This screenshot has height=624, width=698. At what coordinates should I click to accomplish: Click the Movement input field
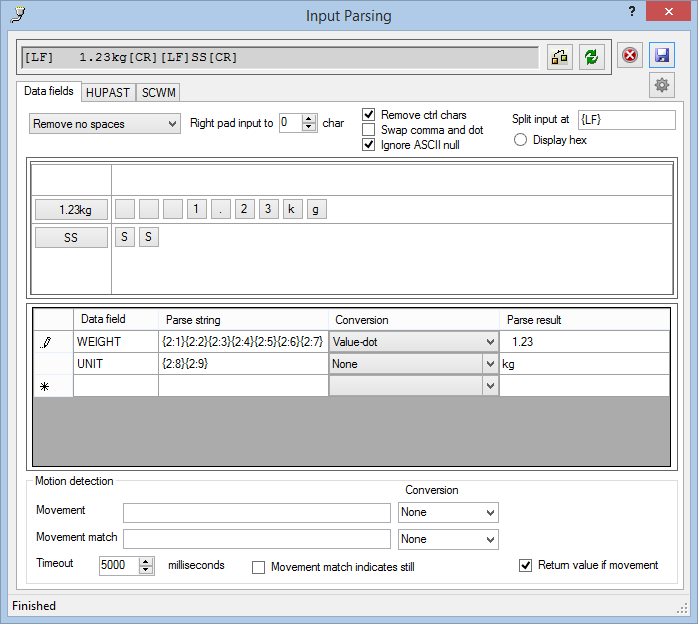[257, 513]
